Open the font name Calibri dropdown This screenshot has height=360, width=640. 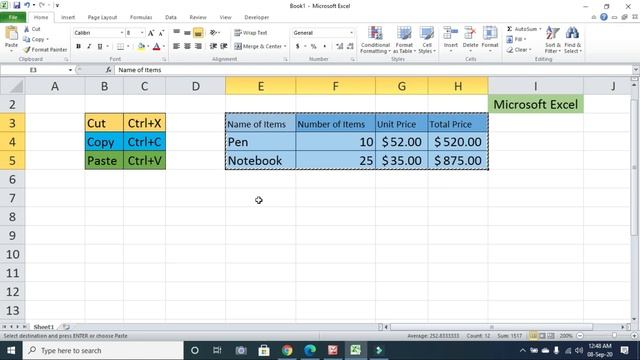pos(121,33)
